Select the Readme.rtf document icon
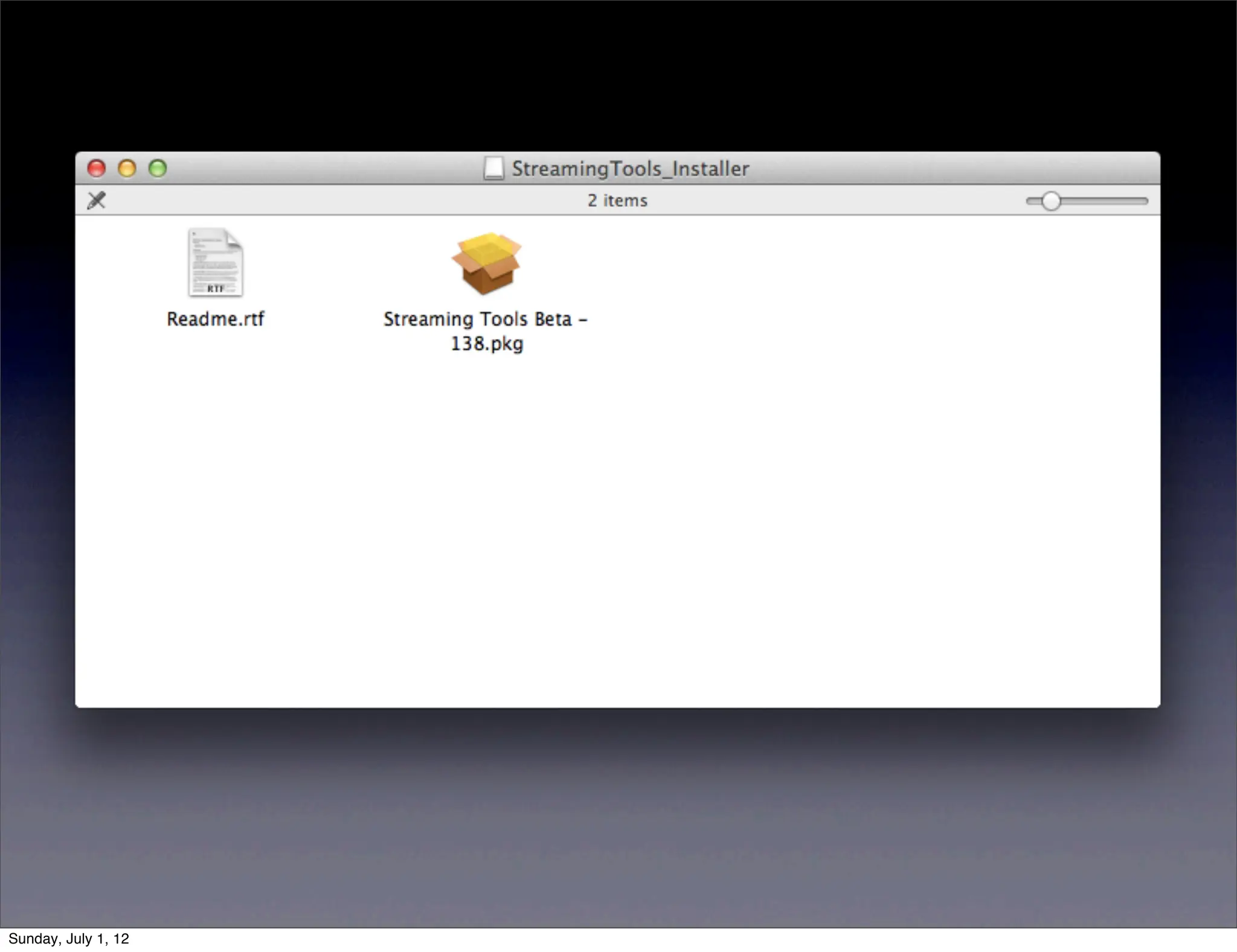 point(215,263)
